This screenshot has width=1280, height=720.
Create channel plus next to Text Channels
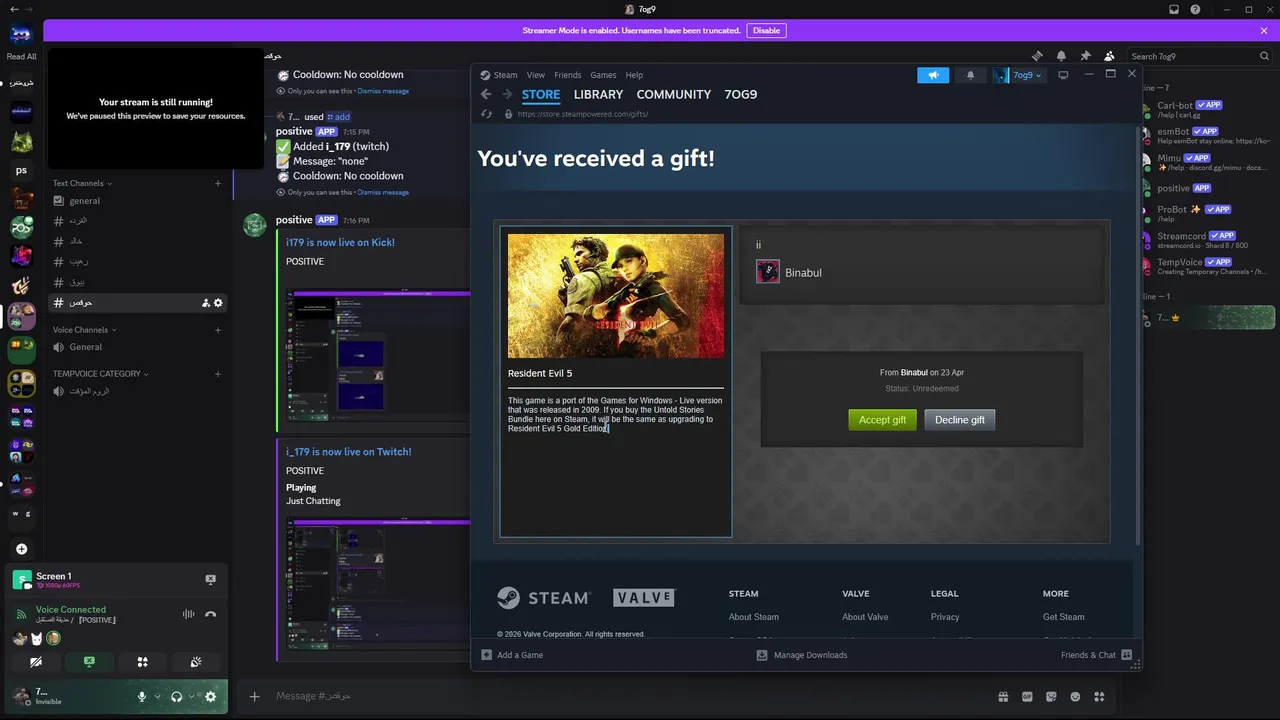click(x=218, y=183)
